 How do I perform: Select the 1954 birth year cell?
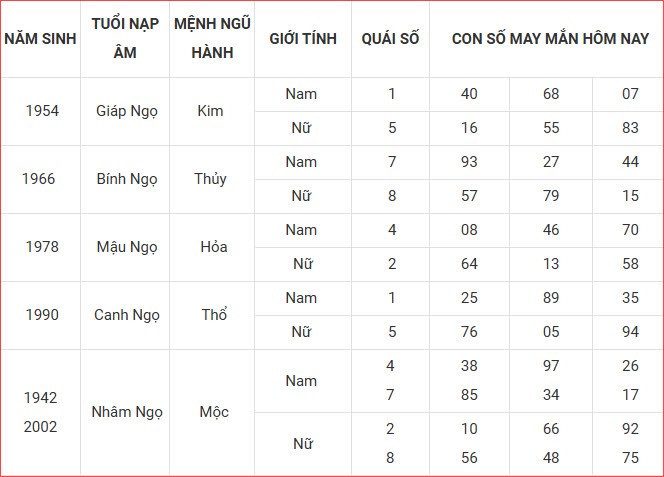pos(41,111)
